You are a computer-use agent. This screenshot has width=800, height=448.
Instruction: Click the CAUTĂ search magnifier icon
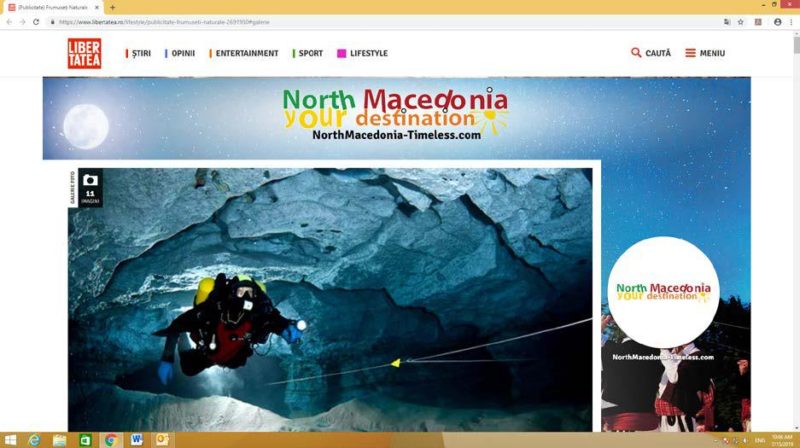point(636,53)
